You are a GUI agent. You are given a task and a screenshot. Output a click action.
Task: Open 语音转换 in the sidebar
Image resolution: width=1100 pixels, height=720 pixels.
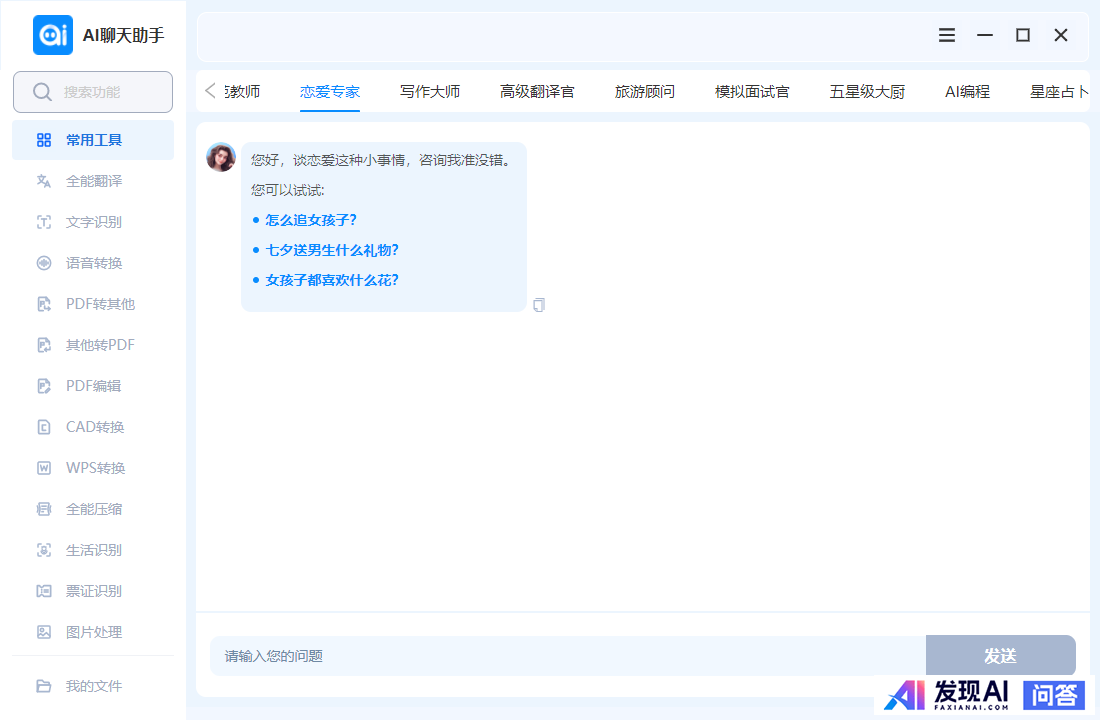point(94,263)
